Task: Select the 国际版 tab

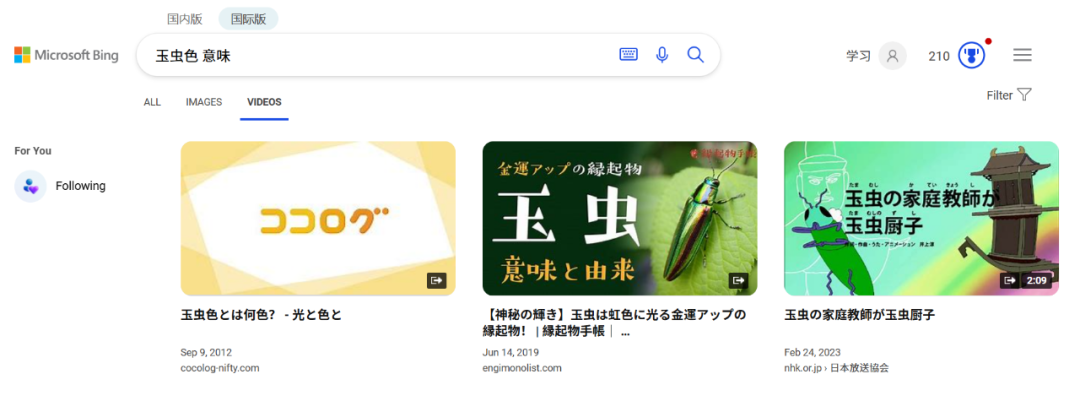Action: 249,19
